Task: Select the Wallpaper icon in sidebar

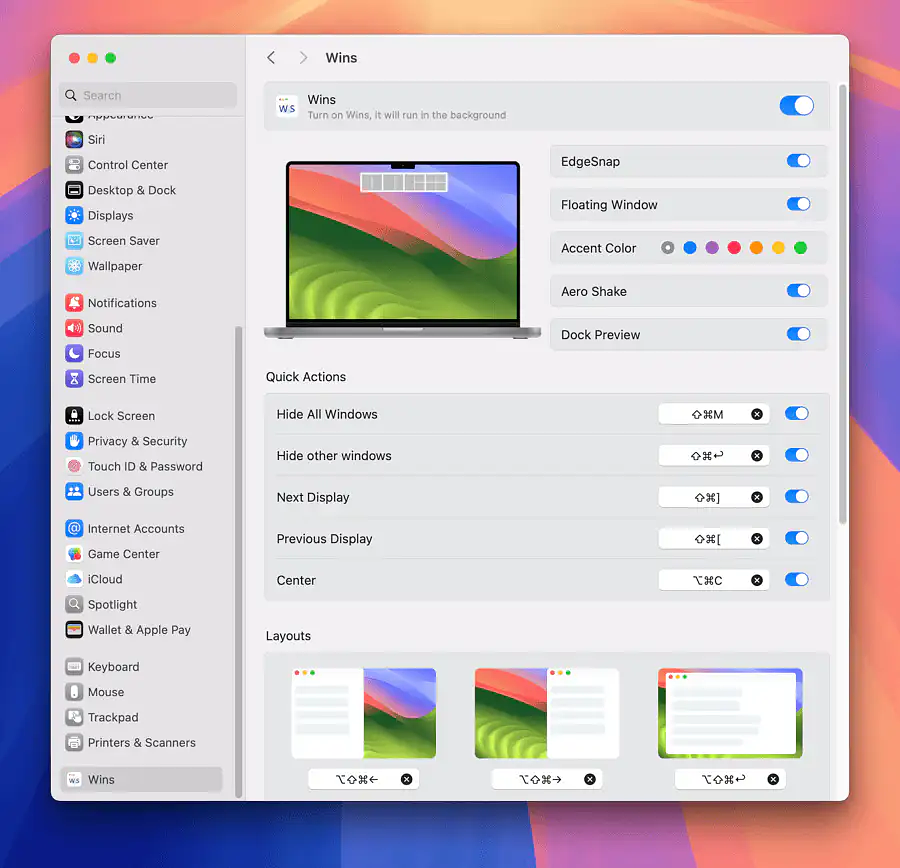Action: [74, 266]
